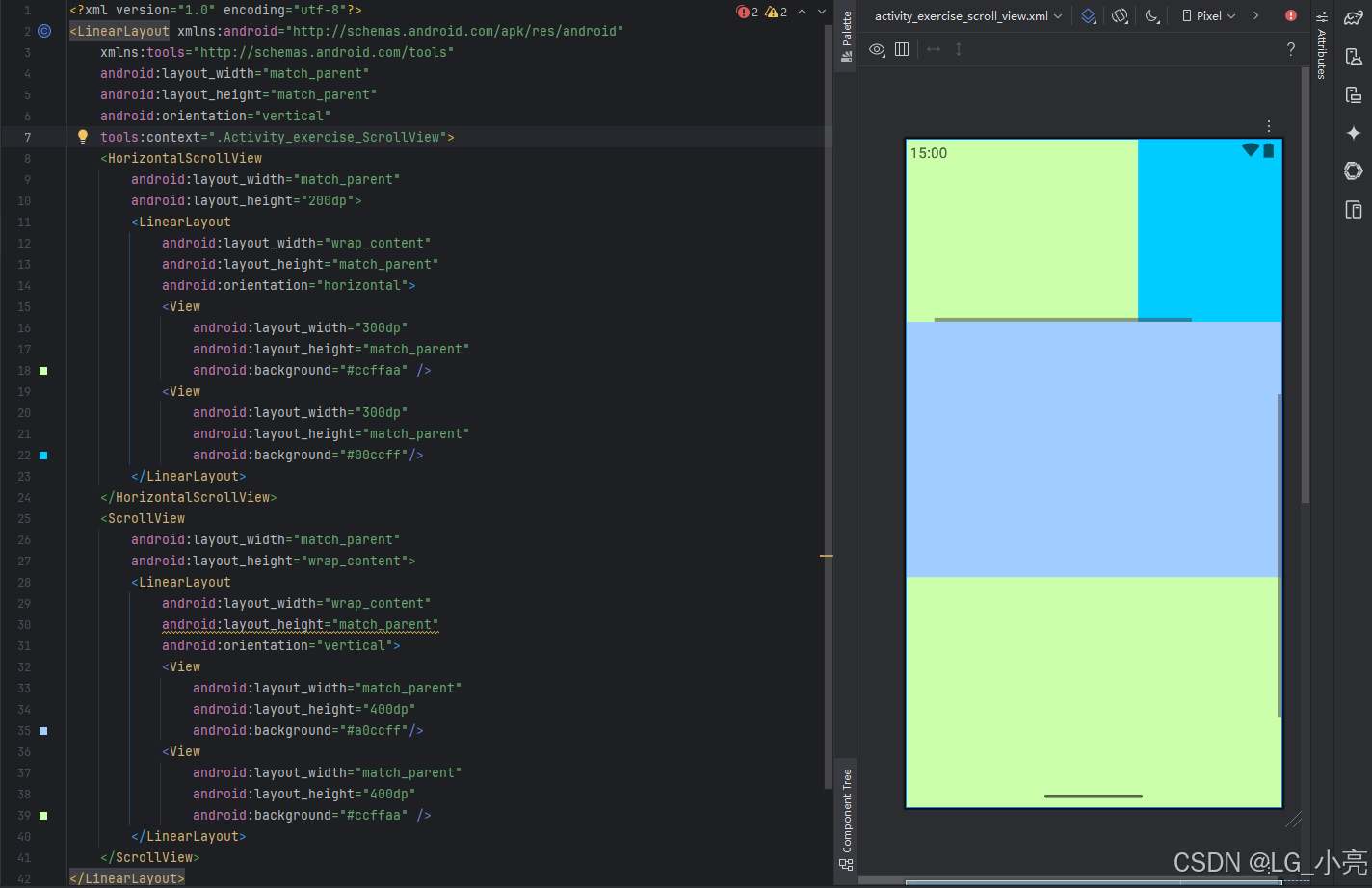Screen dimensions: 1372x888
Task: Click the yellow light bulb on line 7
Action: (83, 137)
